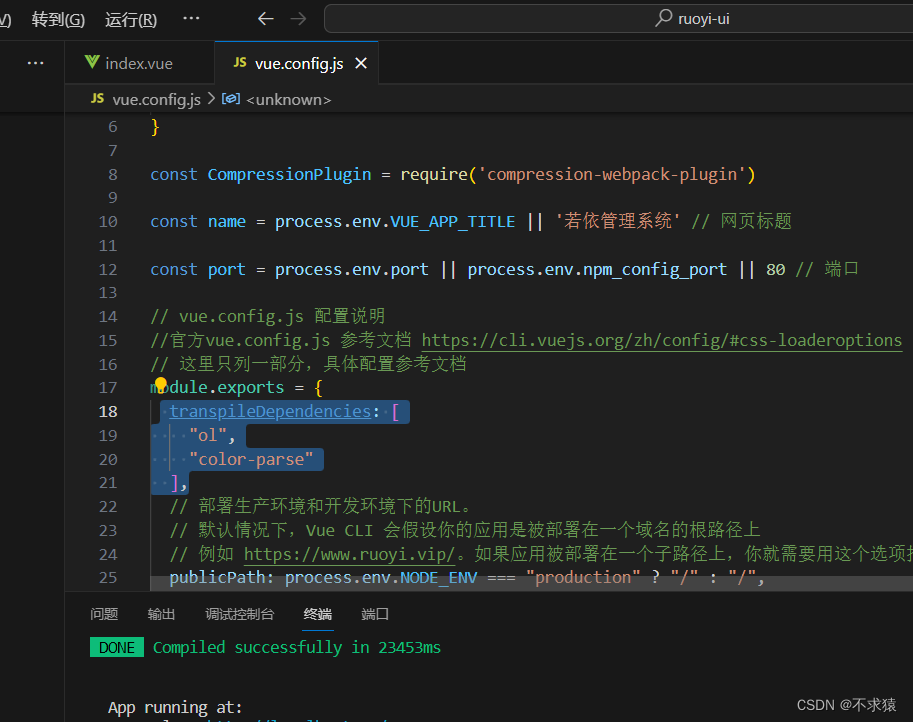Click VUE_APP_TITLE on line 10
Image resolution: width=913 pixels, height=722 pixels.
tap(453, 222)
